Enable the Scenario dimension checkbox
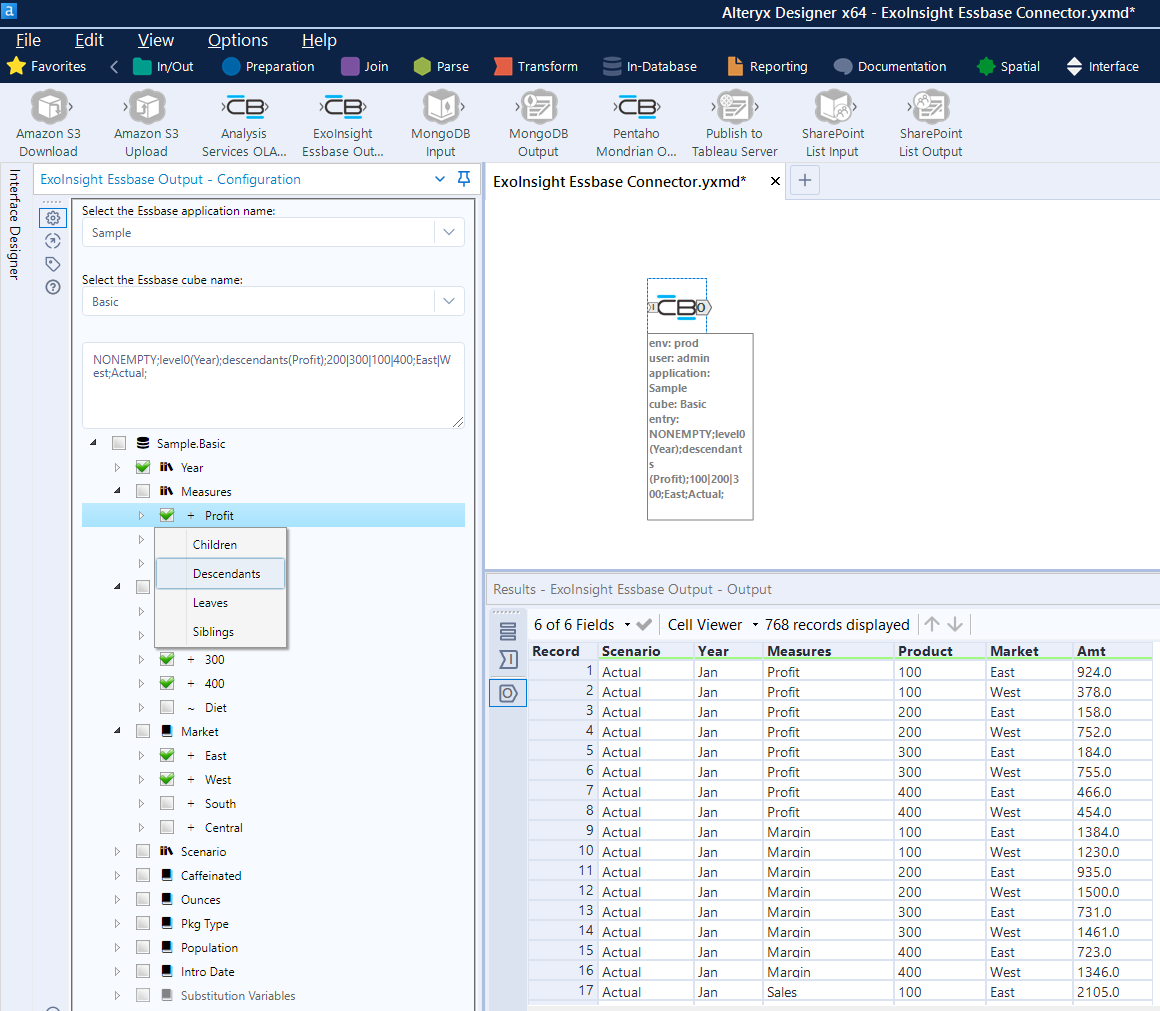 (143, 851)
